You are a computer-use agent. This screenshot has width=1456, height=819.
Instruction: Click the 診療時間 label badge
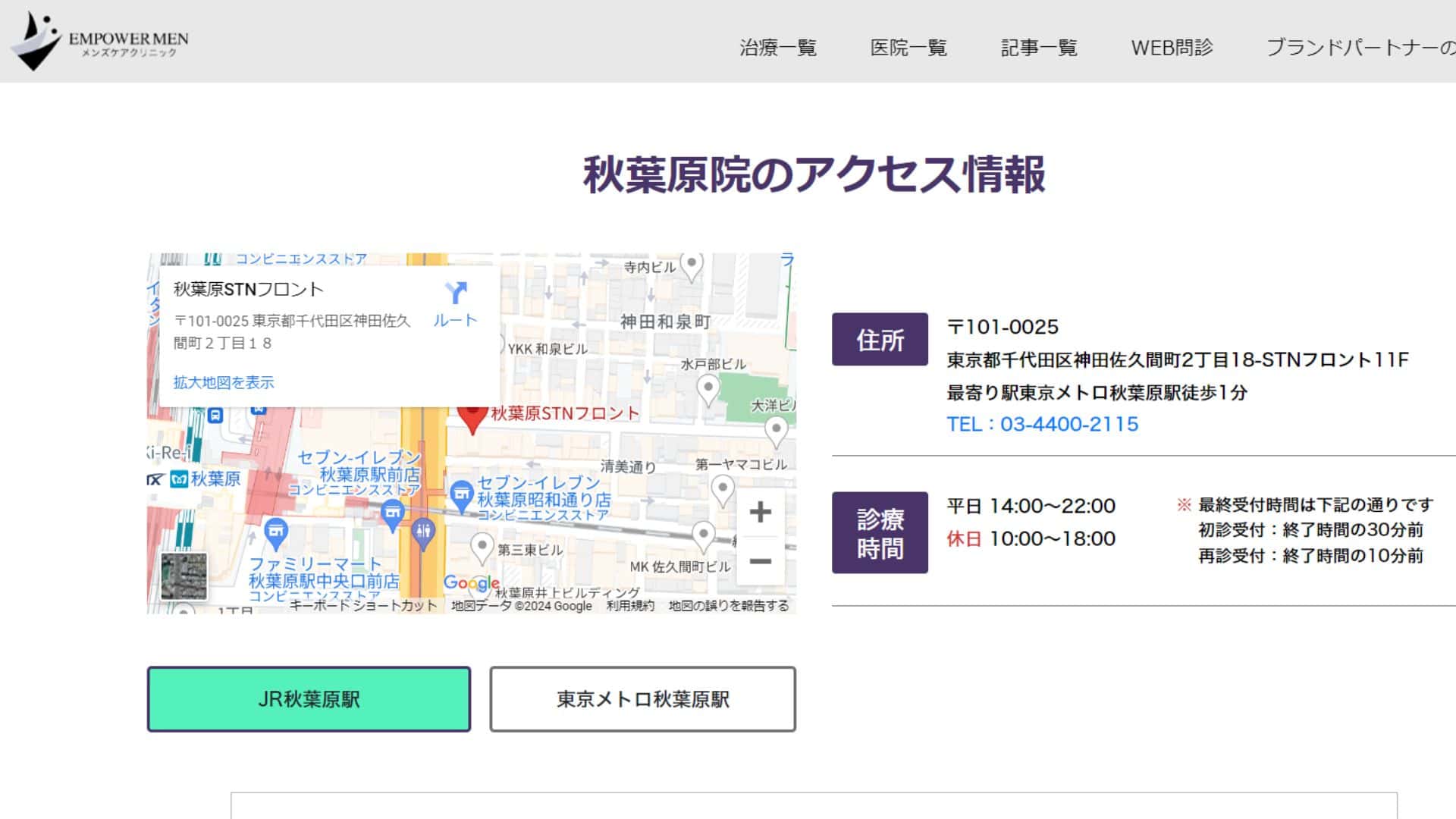pos(880,532)
